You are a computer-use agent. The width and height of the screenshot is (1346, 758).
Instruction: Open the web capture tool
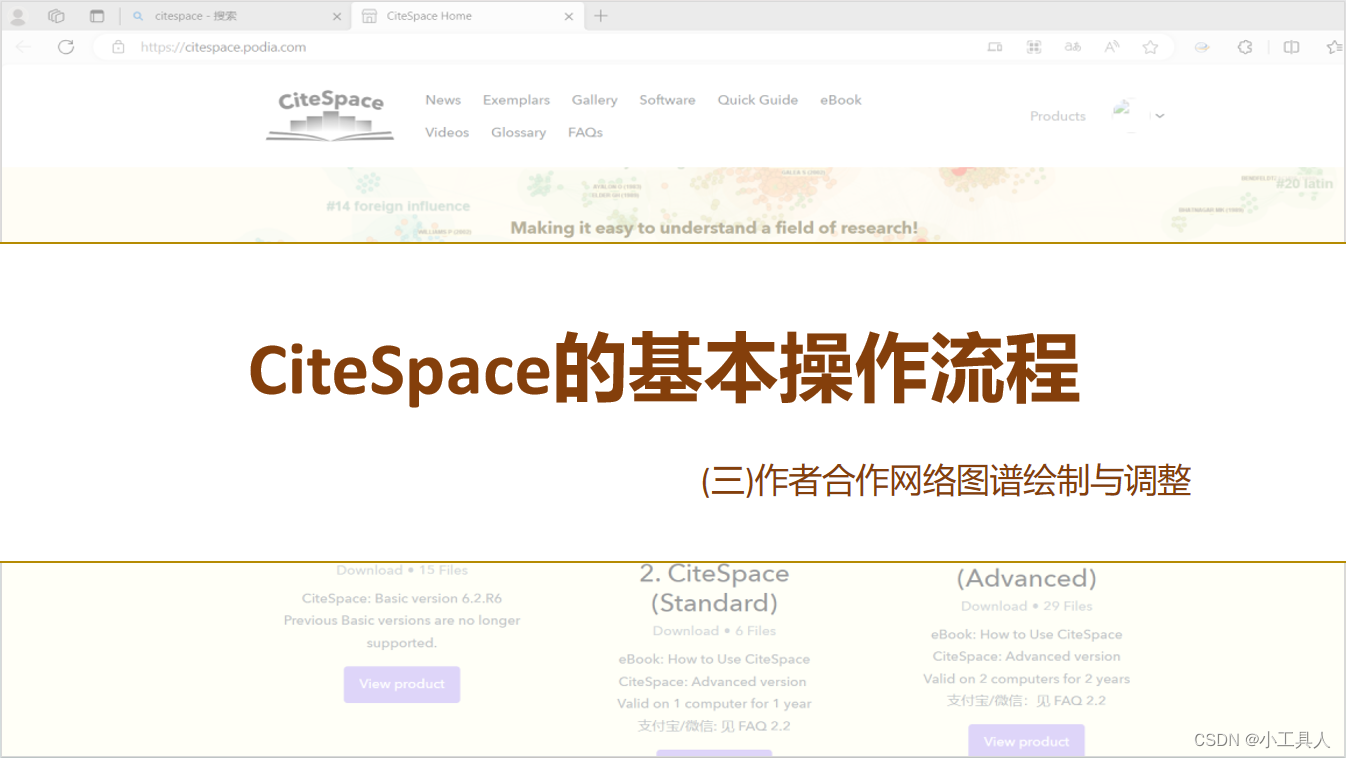coord(1034,46)
